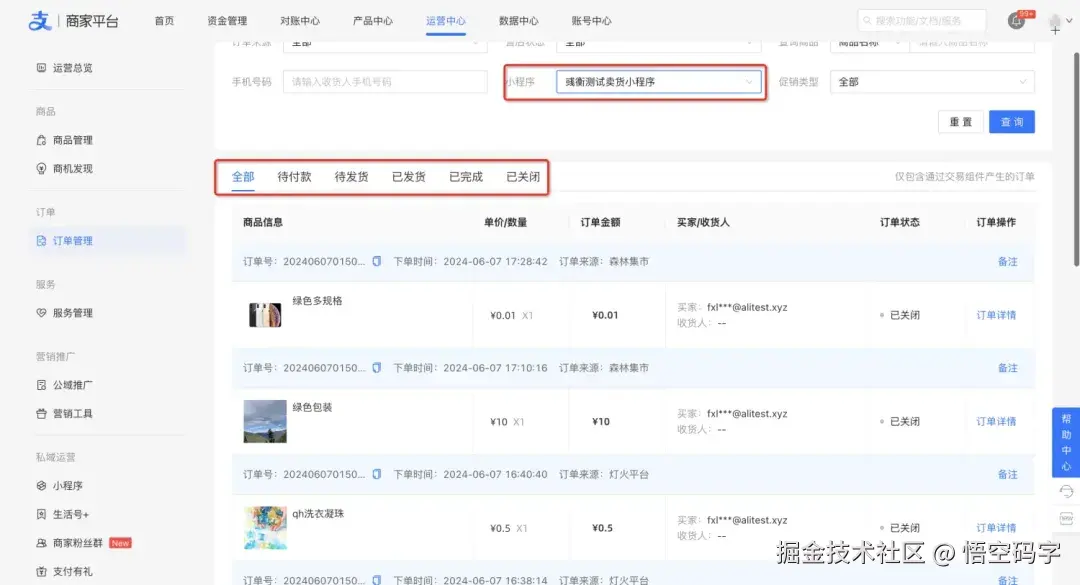
Task: Focus the header search box
Action: (x=922, y=21)
